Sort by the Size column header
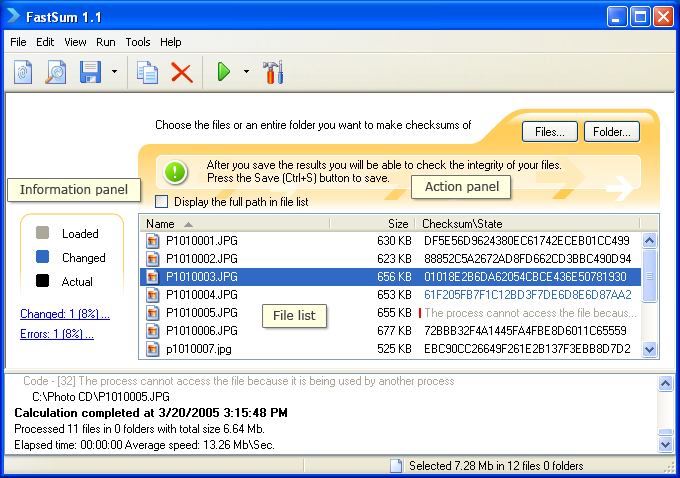This screenshot has height=478, width=680. click(373, 223)
